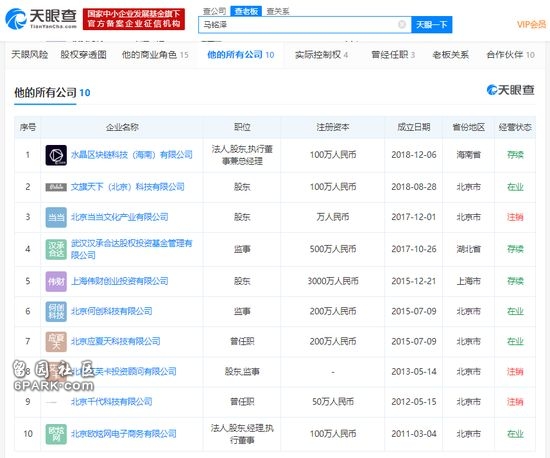Open logo of 文旗天下(北京)科技有限公司
Viewport: 550px width, 458px height.
click(56, 187)
